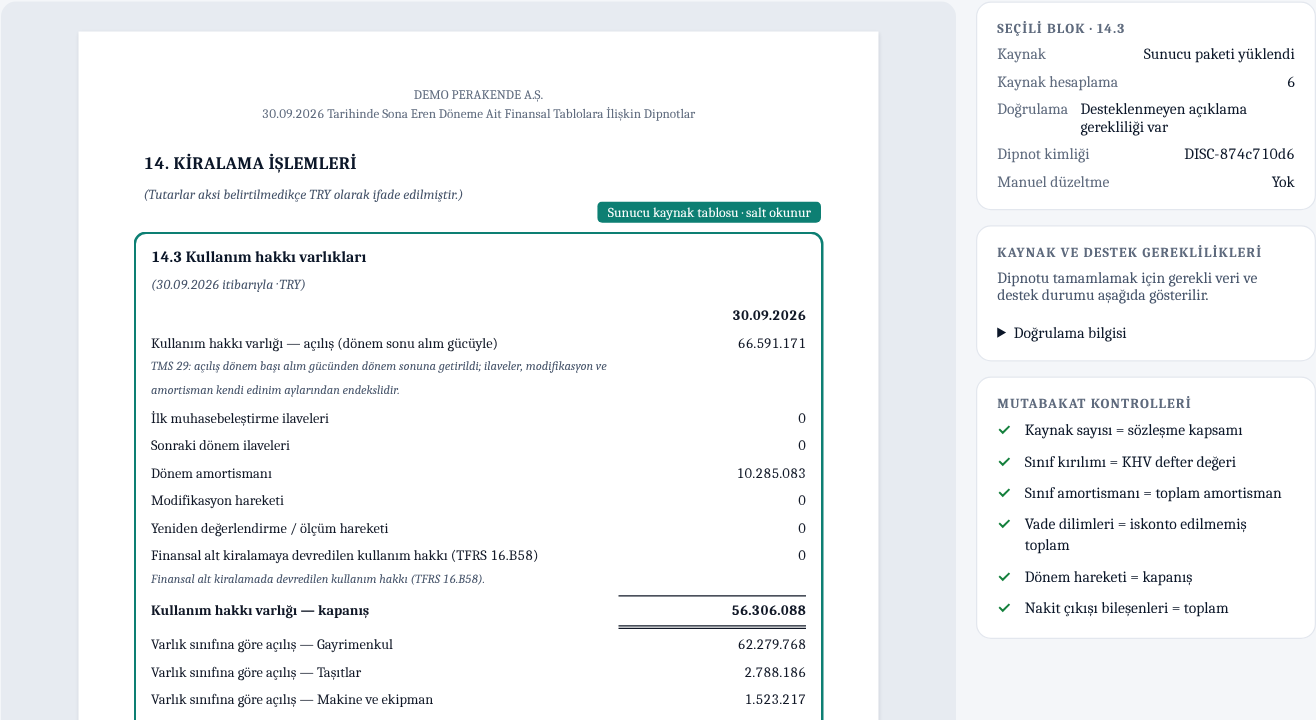This screenshot has width=1316, height=720.
Task: Expand the Doğrulama bilgisi disclosure triangle
Action: pos(1002,333)
